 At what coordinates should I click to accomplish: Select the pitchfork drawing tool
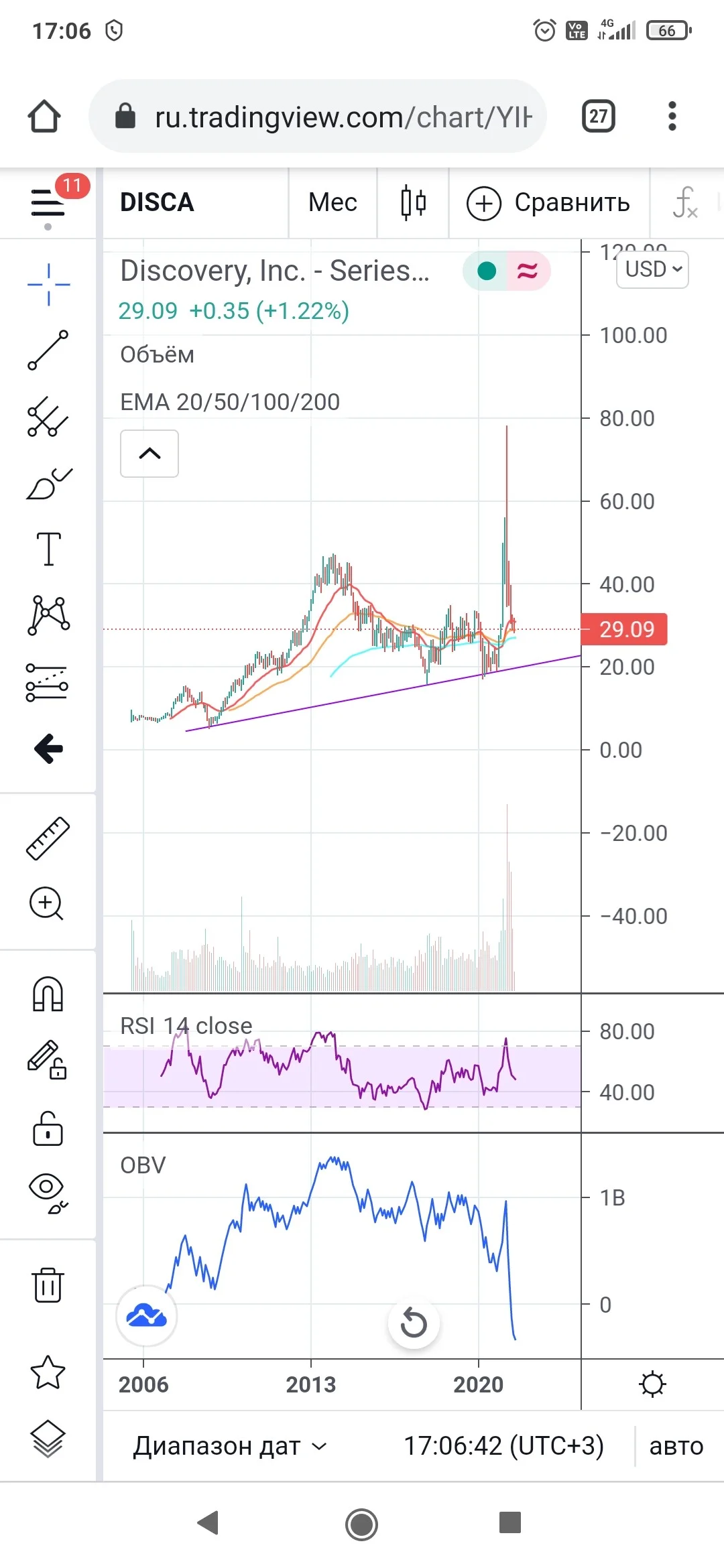click(x=48, y=417)
